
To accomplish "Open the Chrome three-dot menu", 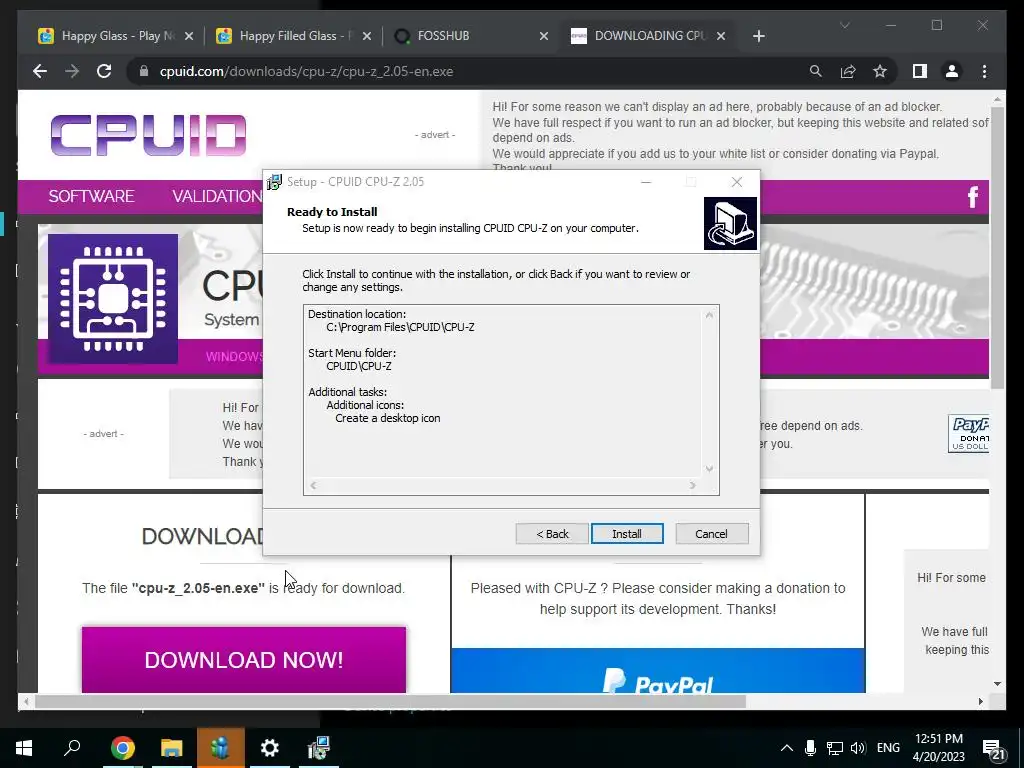I will point(984,71).
